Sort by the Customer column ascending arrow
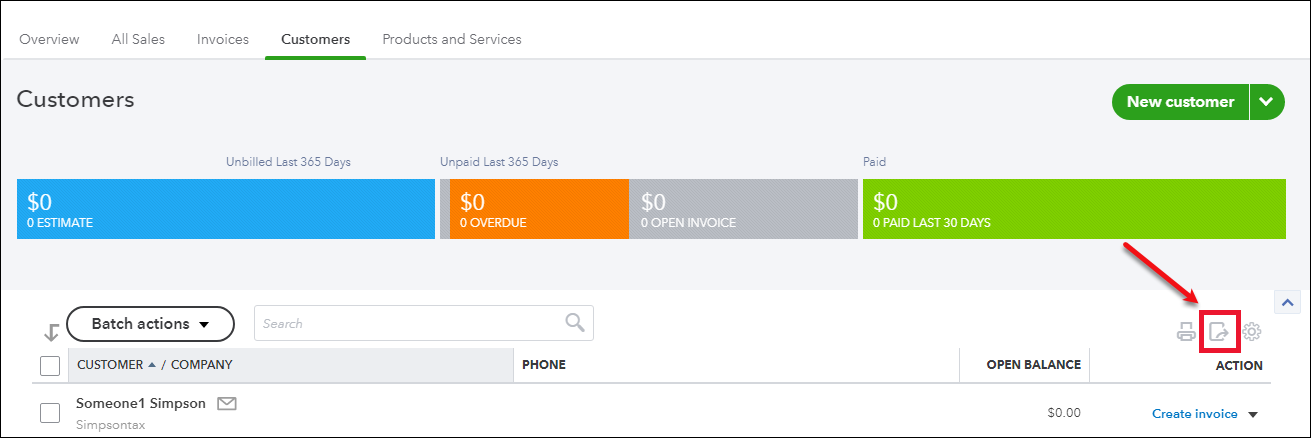The width and height of the screenshot is (1311, 438). (x=152, y=365)
